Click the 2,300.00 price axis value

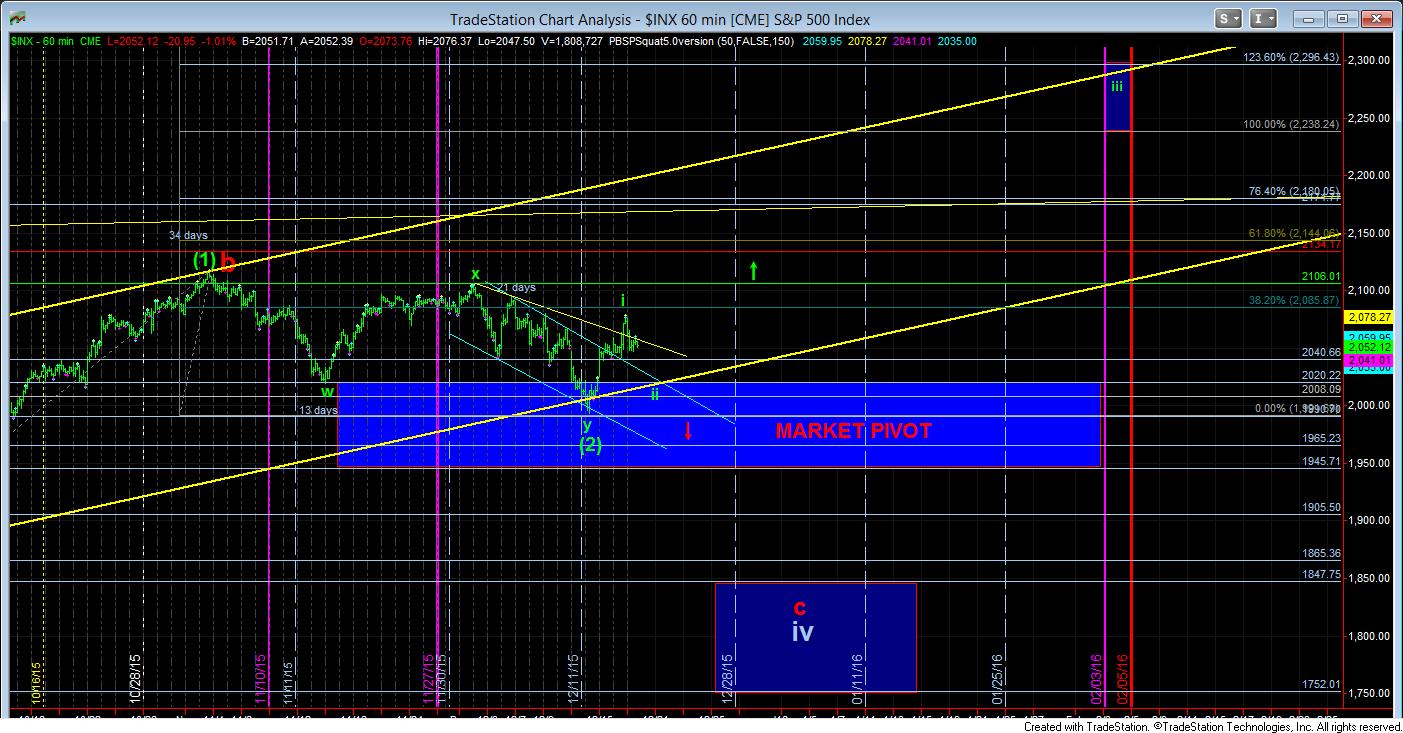tap(1371, 60)
